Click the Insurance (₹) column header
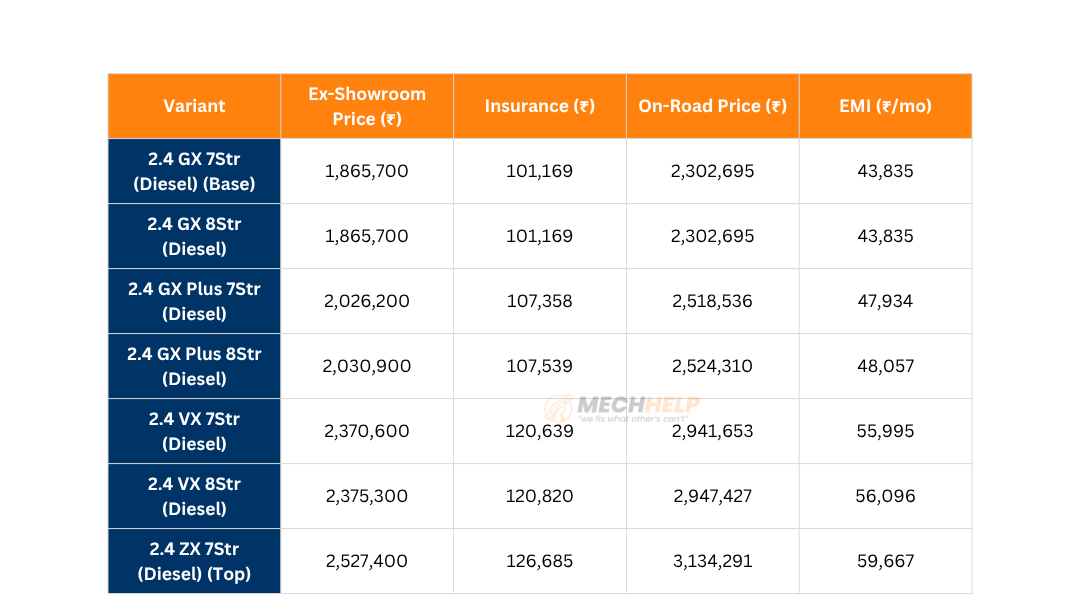Screen dimensions: 1080x608 [x=540, y=106]
